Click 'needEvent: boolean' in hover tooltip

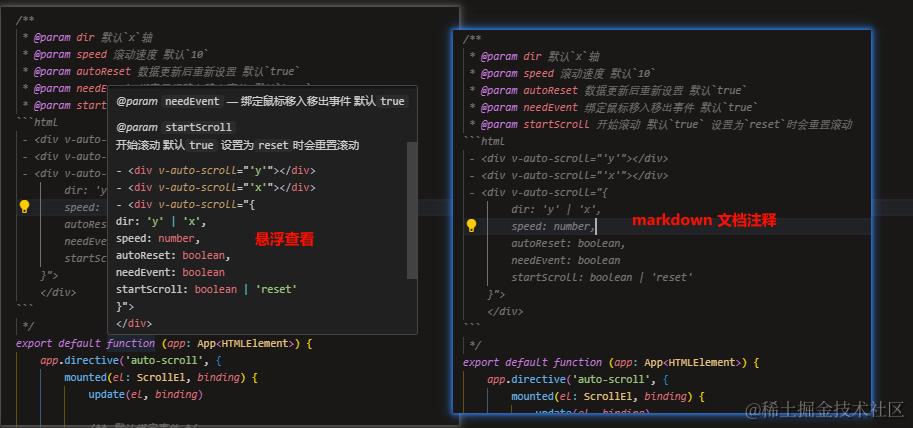(x=170, y=272)
